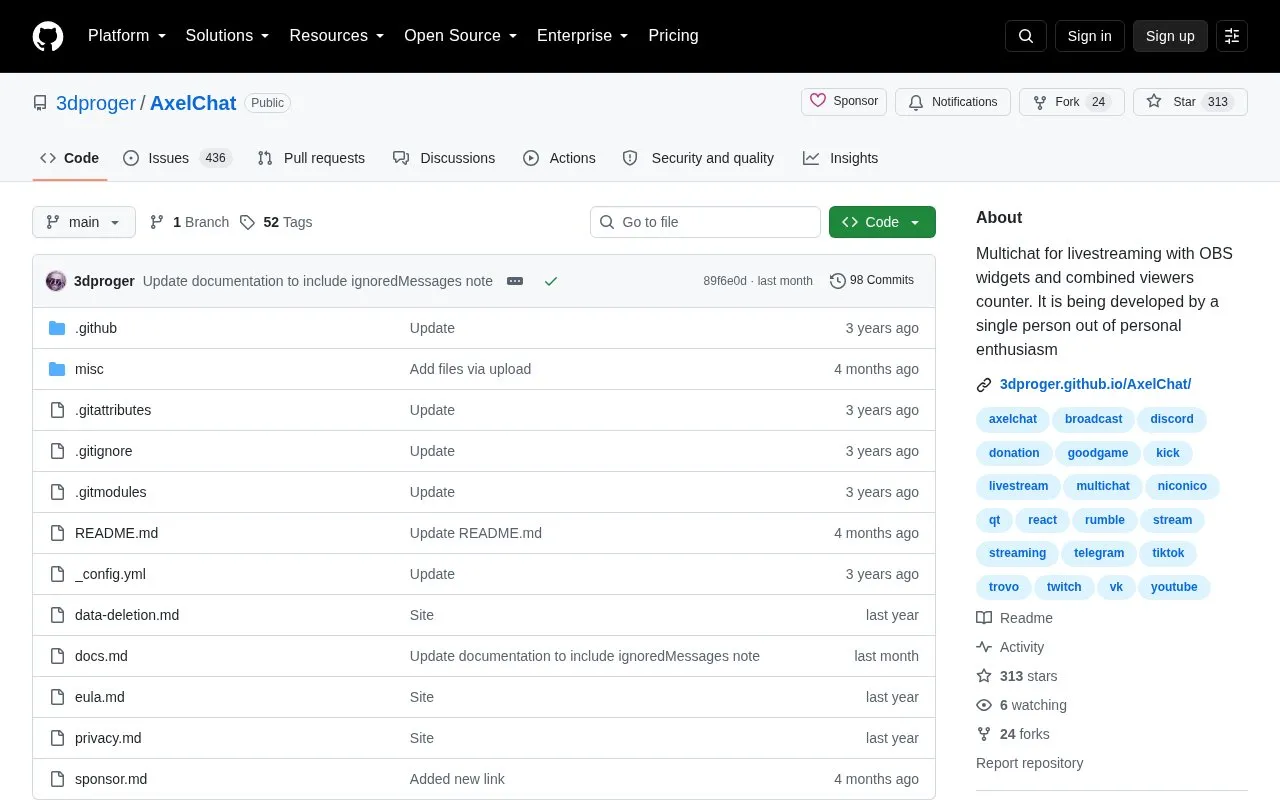Click the .github folder icon
The width and height of the screenshot is (1280, 800).
pyautogui.click(x=57, y=328)
